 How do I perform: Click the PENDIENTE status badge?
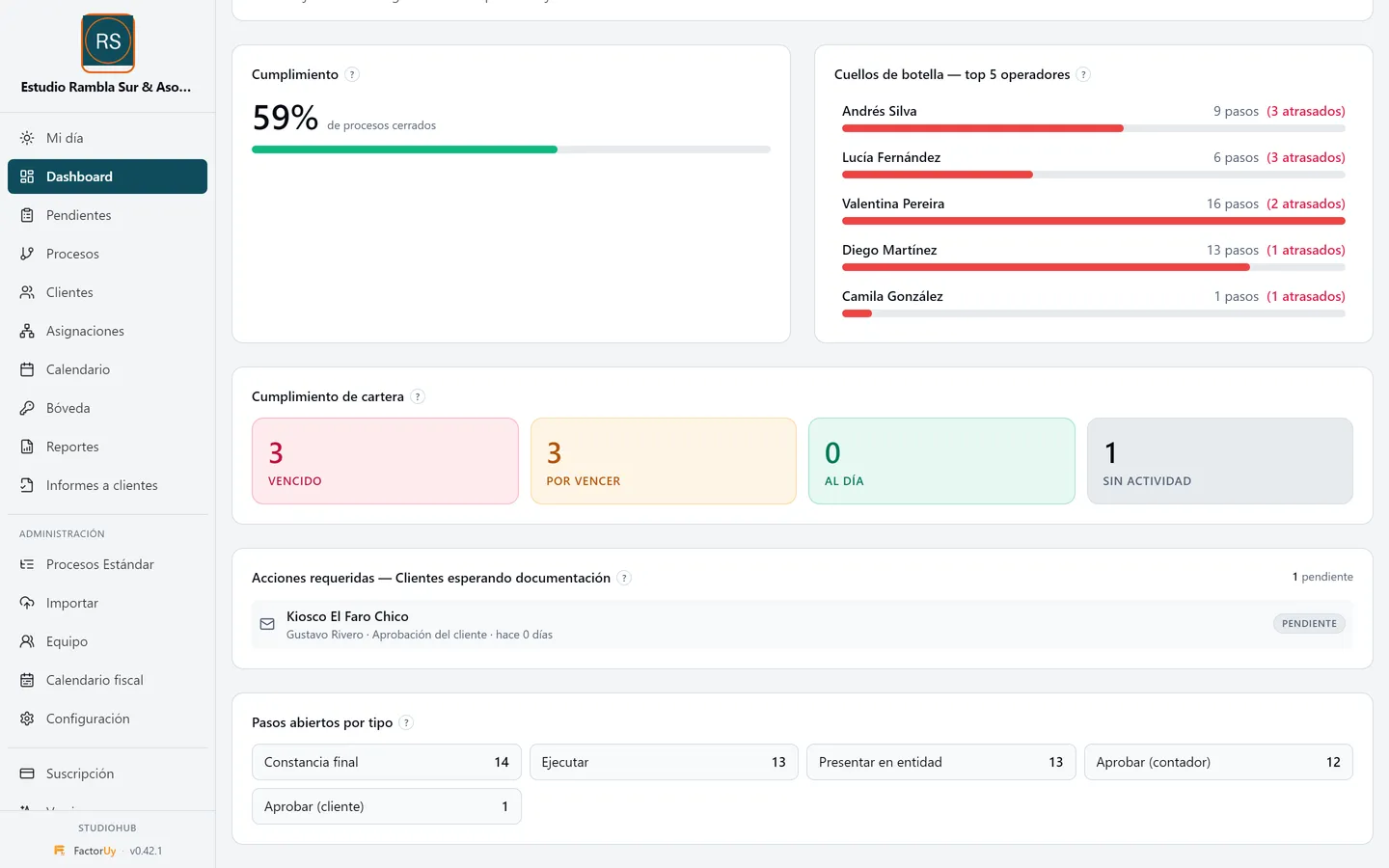1309,624
